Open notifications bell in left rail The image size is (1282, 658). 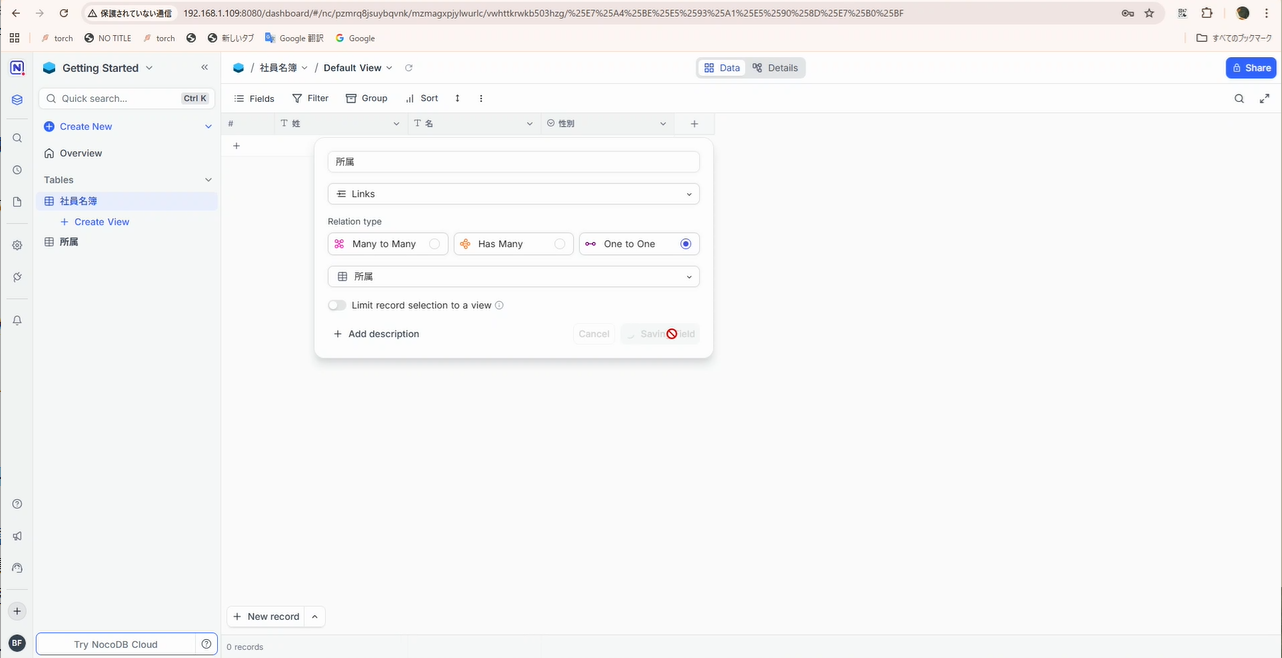pos(17,321)
